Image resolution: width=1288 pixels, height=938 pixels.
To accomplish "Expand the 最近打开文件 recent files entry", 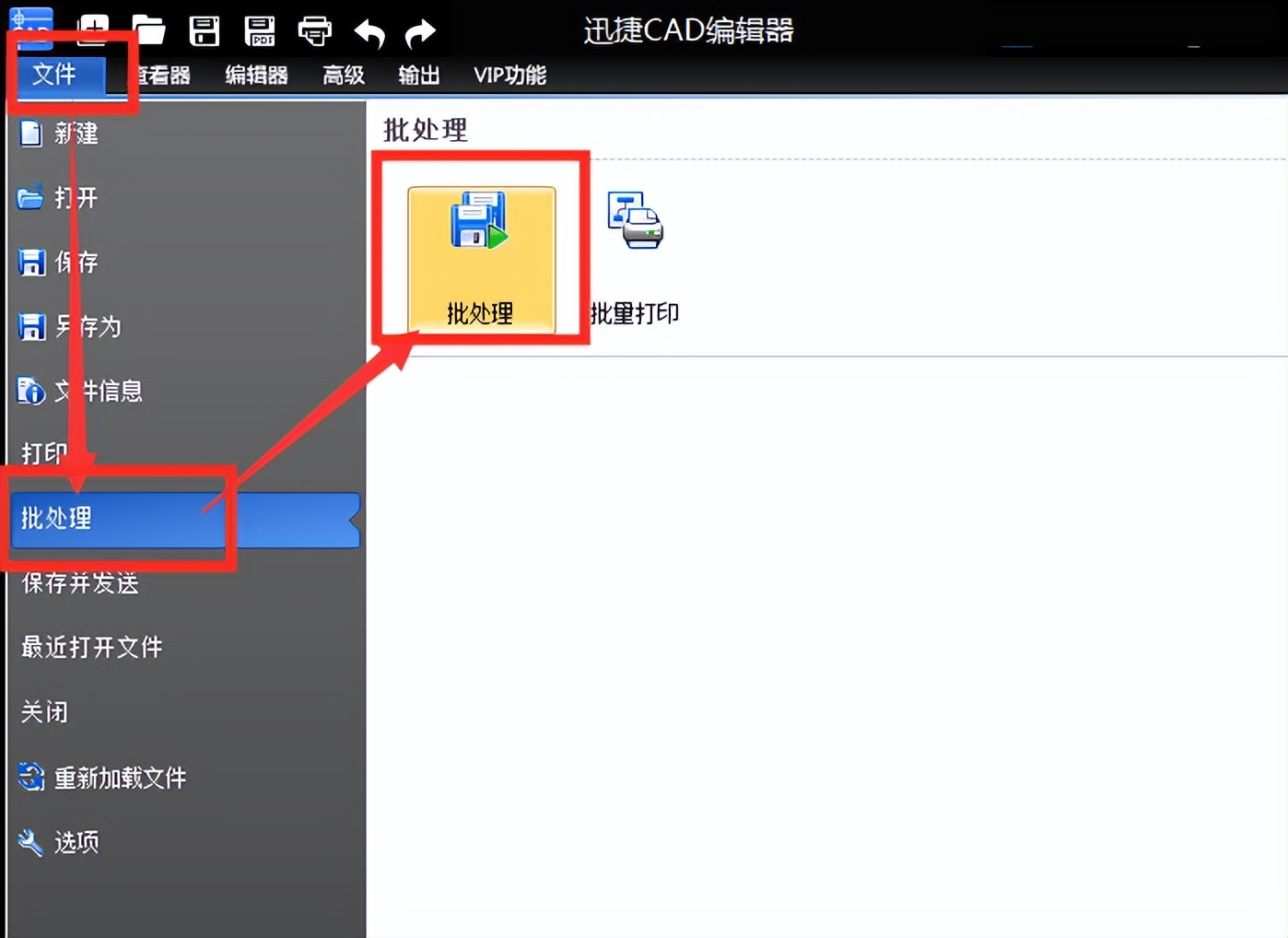I will [90, 648].
